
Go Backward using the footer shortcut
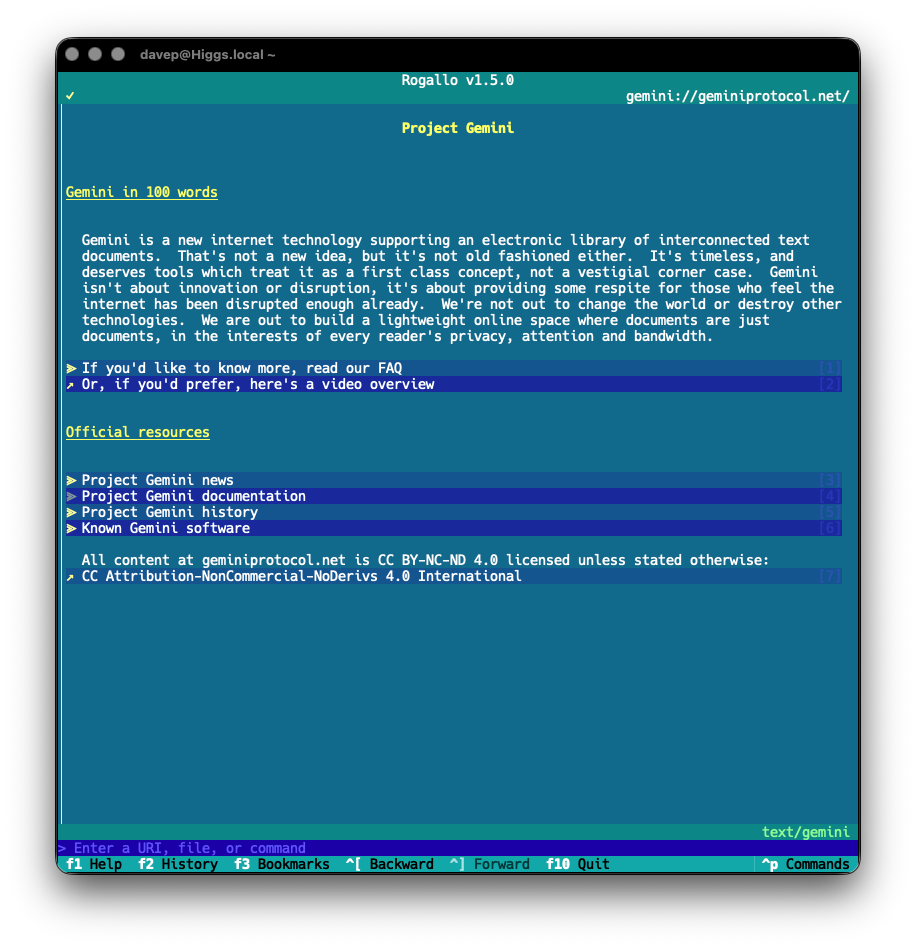[x=389, y=864]
